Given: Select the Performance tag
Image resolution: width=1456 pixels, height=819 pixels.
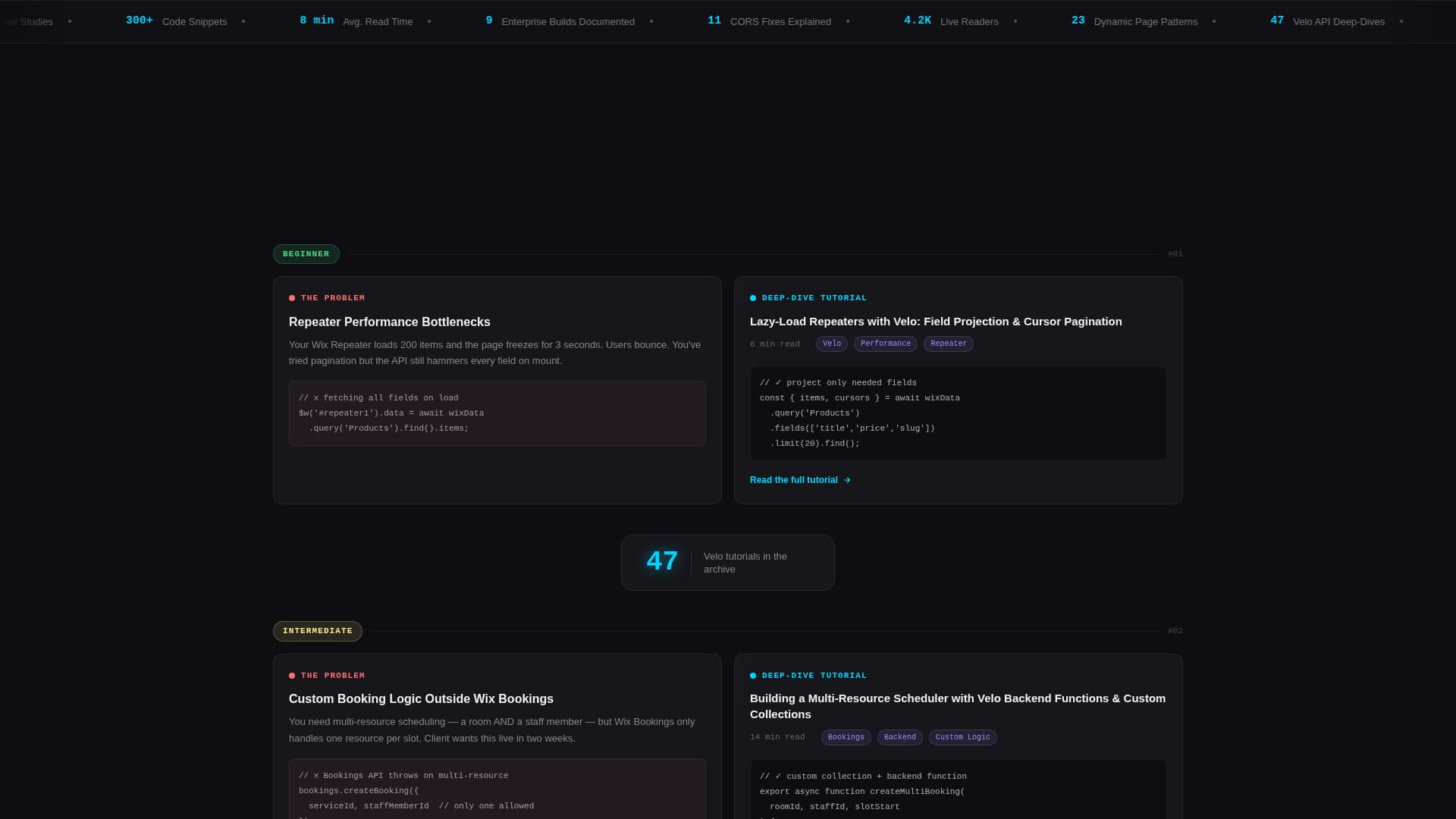Looking at the screenshot, I should tap(885, 344).
